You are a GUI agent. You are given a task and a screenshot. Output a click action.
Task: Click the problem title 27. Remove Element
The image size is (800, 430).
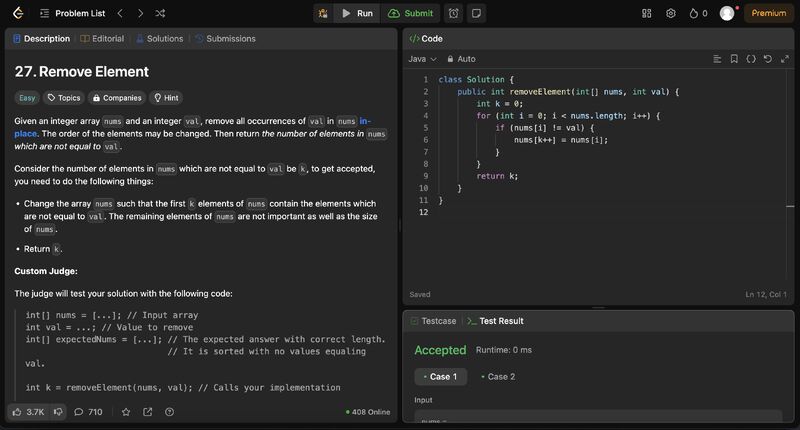point(82,72)
